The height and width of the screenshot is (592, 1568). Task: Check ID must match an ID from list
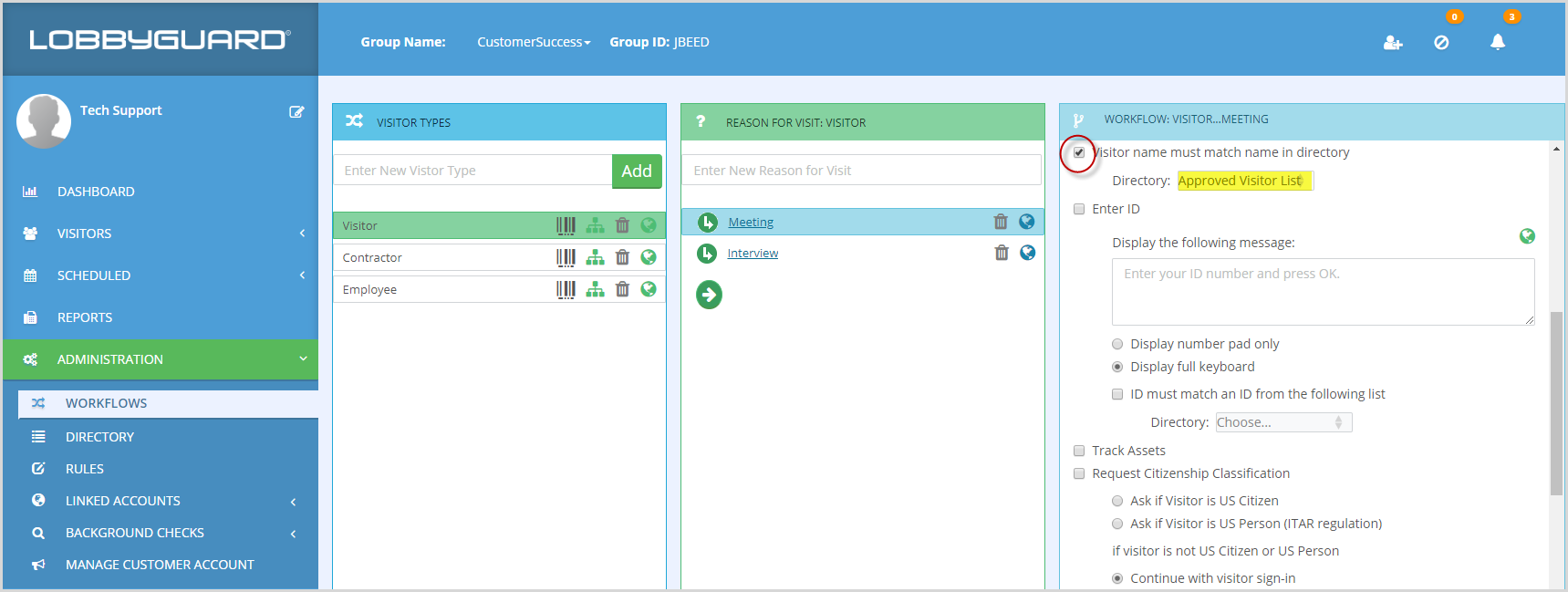[x=1117, y=394]
